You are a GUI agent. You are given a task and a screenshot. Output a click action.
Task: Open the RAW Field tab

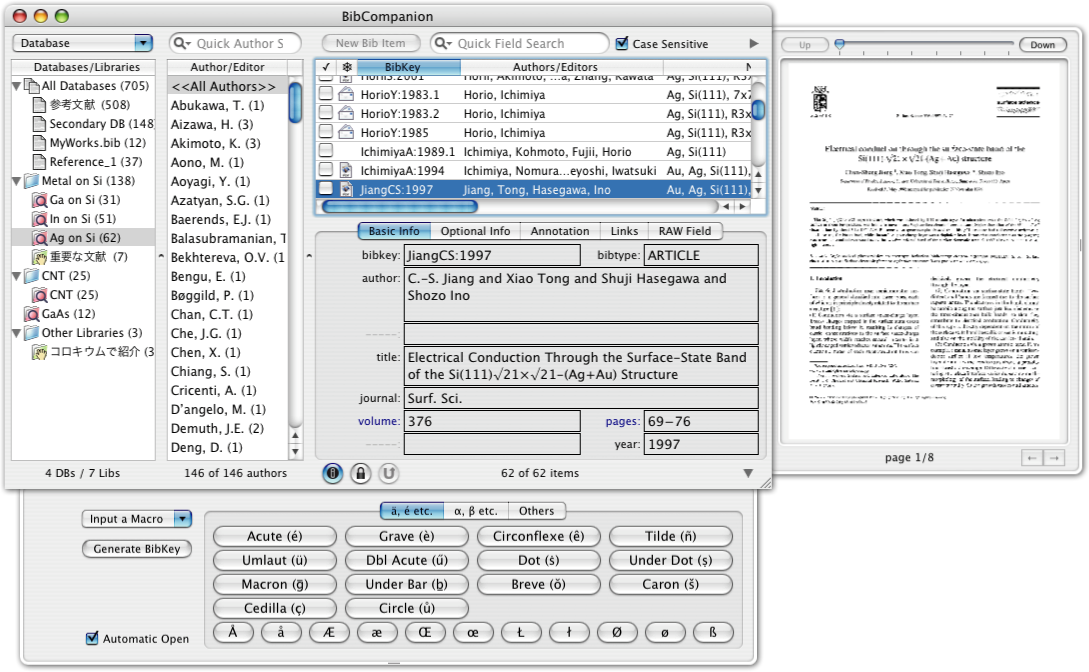[x=685, y=231]
